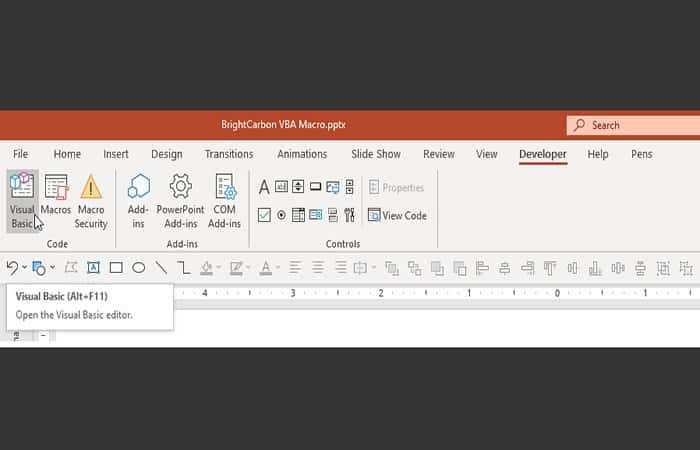This screenshot has height=450, width=700.
Task: Switch to the Animations tab
Action: 302,154
